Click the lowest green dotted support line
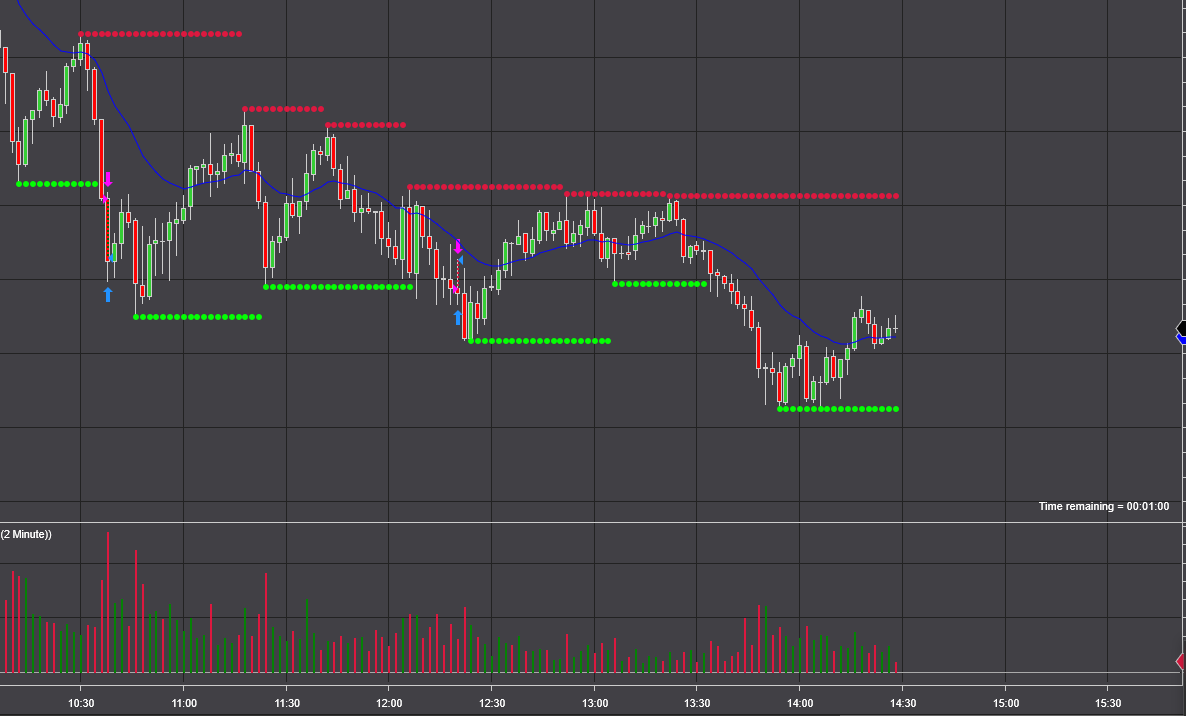The width and height of the screenshot is (1186, 716). tap(838, 409)
